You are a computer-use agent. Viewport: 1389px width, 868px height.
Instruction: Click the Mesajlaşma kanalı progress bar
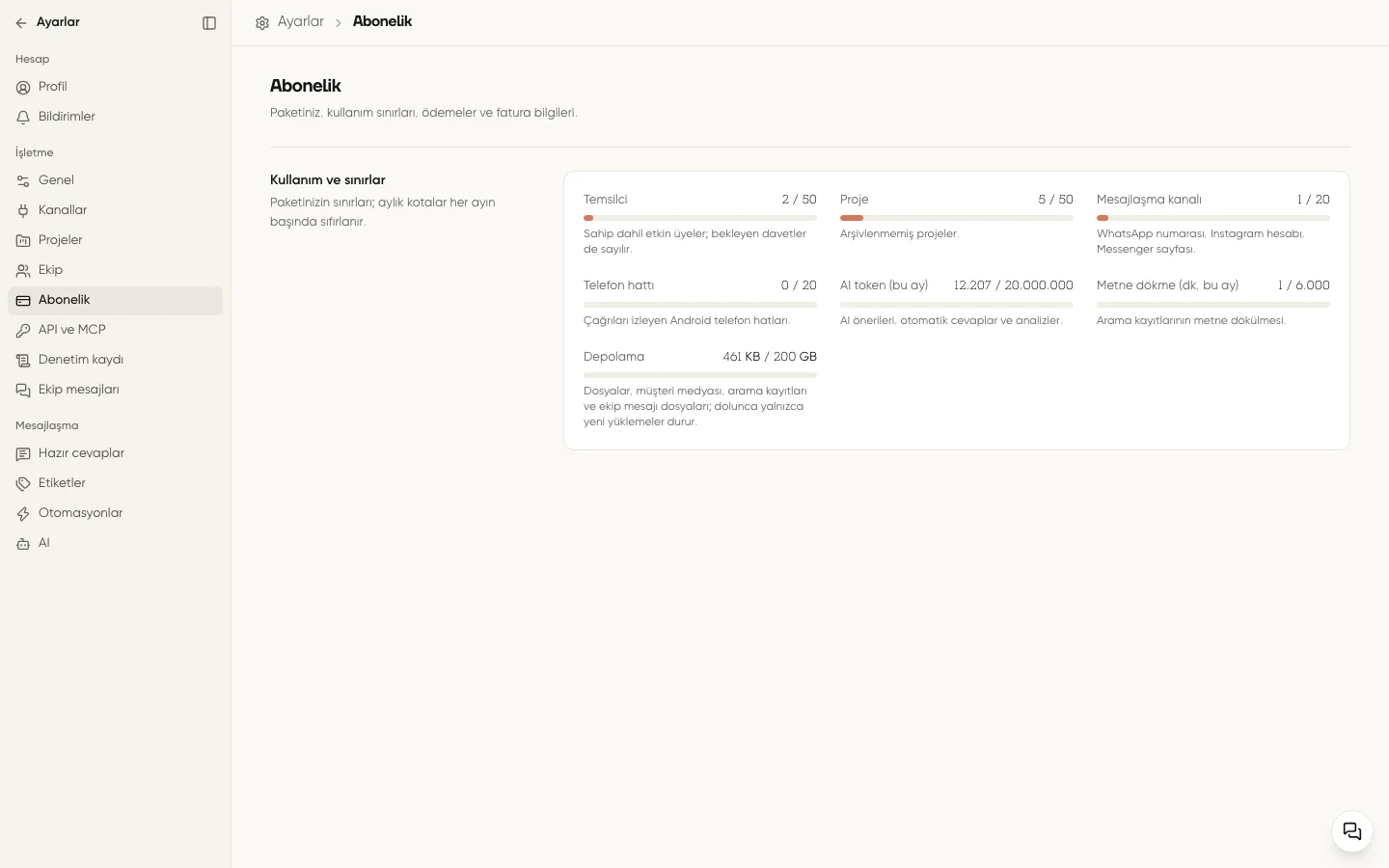[1213, 218]
